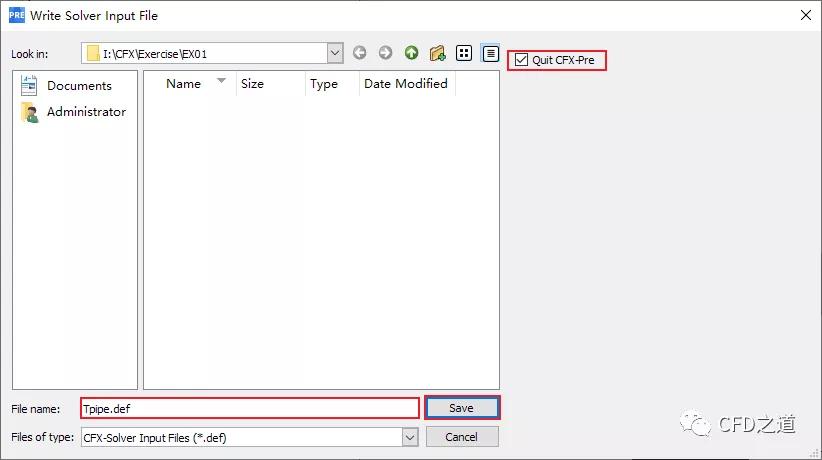Click the CFX-Pre application icon in title bar
The image size is (822, 460).
17,15
